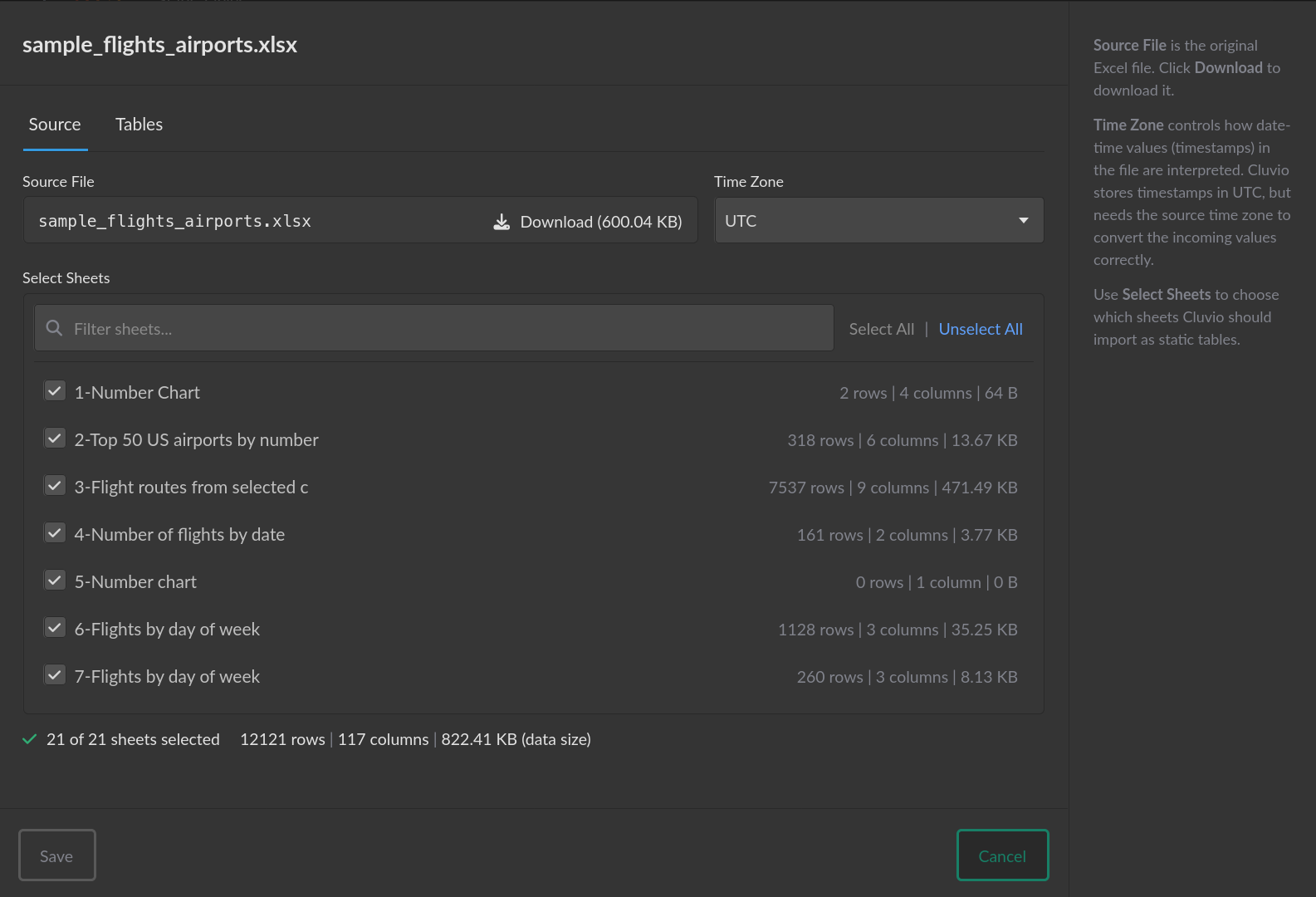
Task: Toggle the 3-Flight routes from selected c checkbox
Action: 55,486
